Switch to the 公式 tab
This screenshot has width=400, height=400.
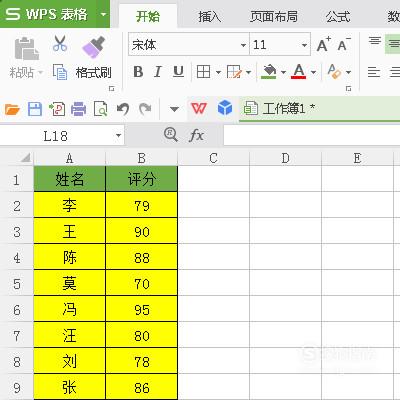[x=338, y=16]
